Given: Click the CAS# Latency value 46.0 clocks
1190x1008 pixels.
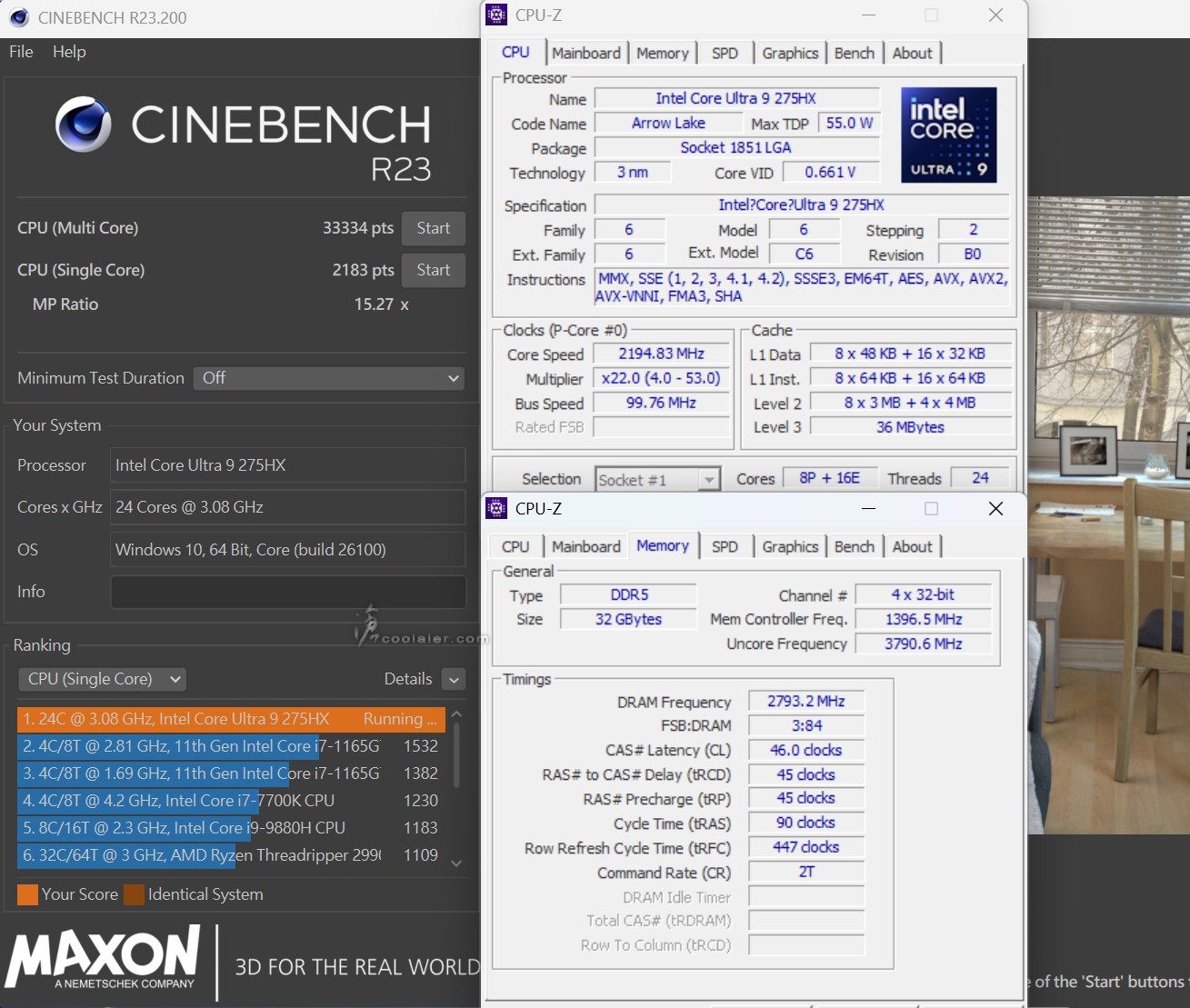Looking at the screenshot, I should coord(805,750).
